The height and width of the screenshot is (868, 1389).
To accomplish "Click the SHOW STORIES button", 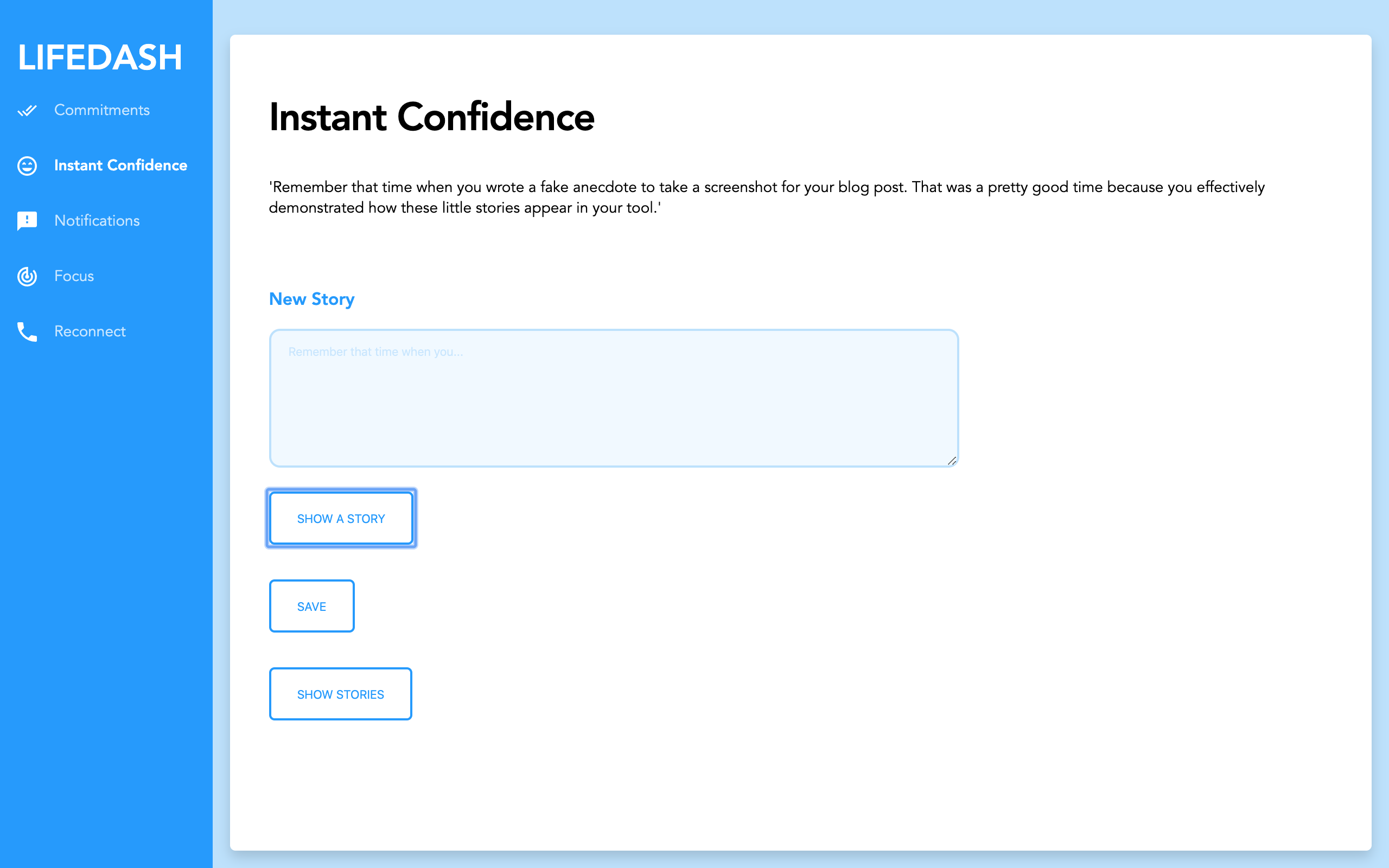I will (x=340, y=693).
